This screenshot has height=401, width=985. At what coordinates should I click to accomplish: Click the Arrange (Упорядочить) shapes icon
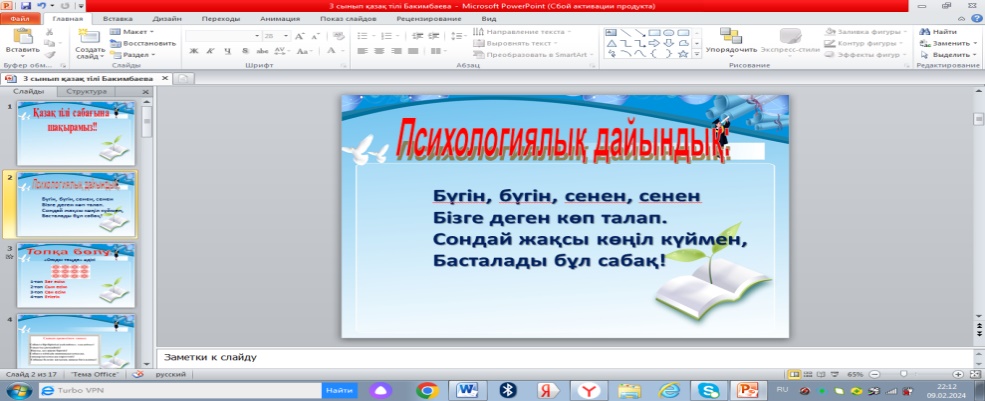click(x=730, y=35)
